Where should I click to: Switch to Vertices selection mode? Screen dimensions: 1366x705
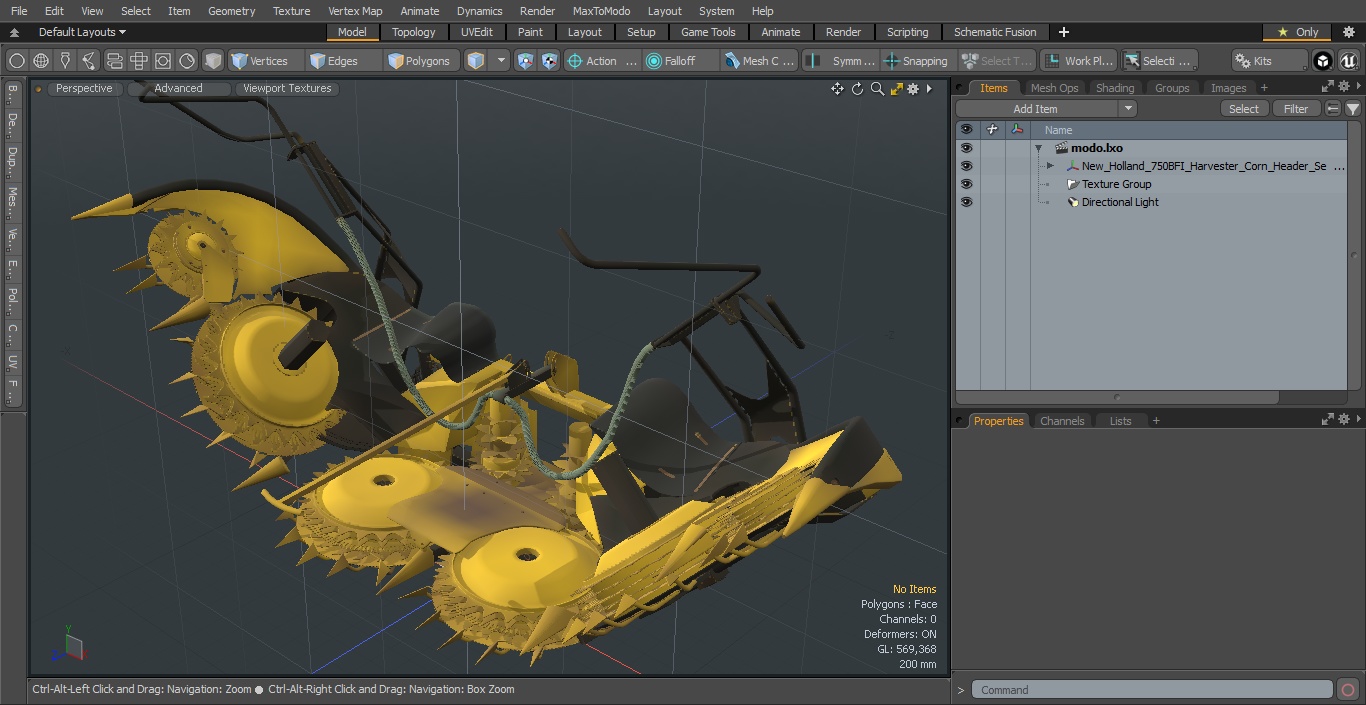(266, 61)
